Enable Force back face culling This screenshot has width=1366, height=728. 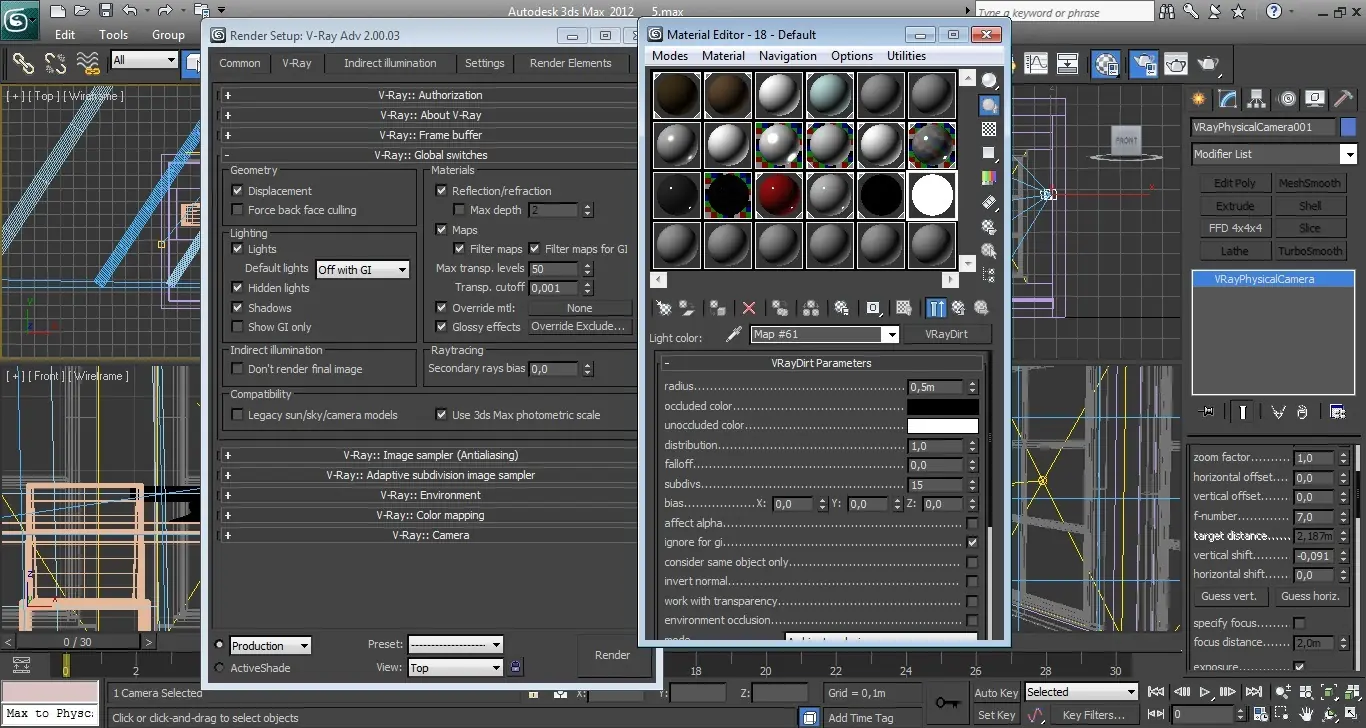pos(238,210)
